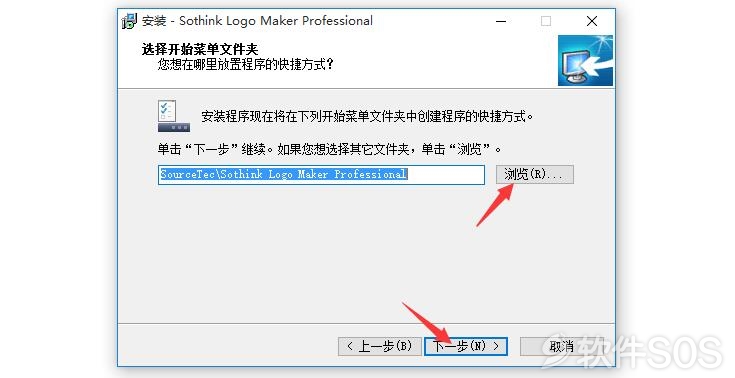
Task: Click inside the SourceTec folder path field
Action: click(x=321, y=174)
